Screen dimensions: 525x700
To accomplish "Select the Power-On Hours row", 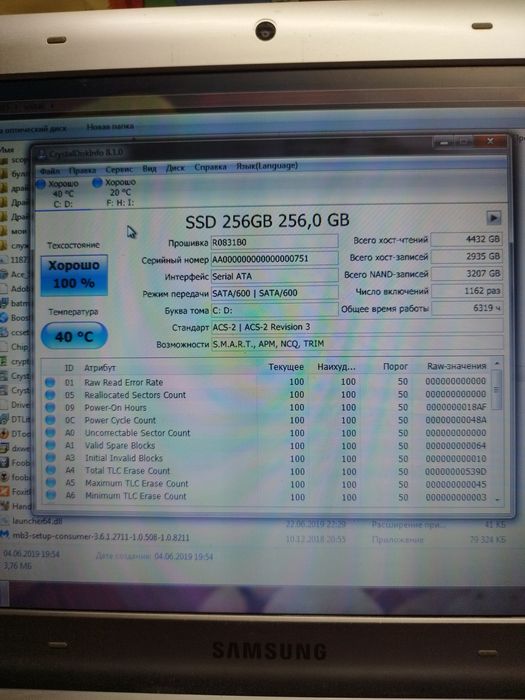I will (267, 407).
